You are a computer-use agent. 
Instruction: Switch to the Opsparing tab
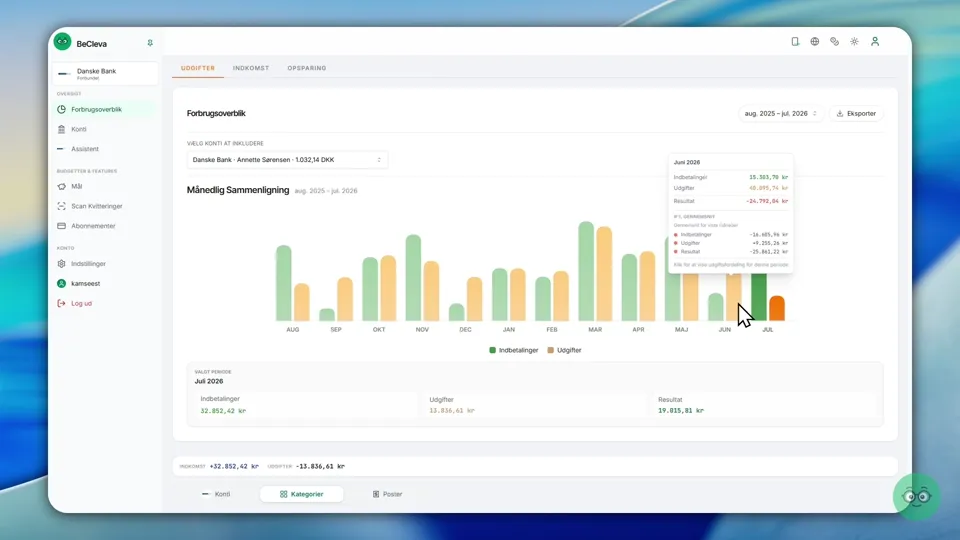307,68
